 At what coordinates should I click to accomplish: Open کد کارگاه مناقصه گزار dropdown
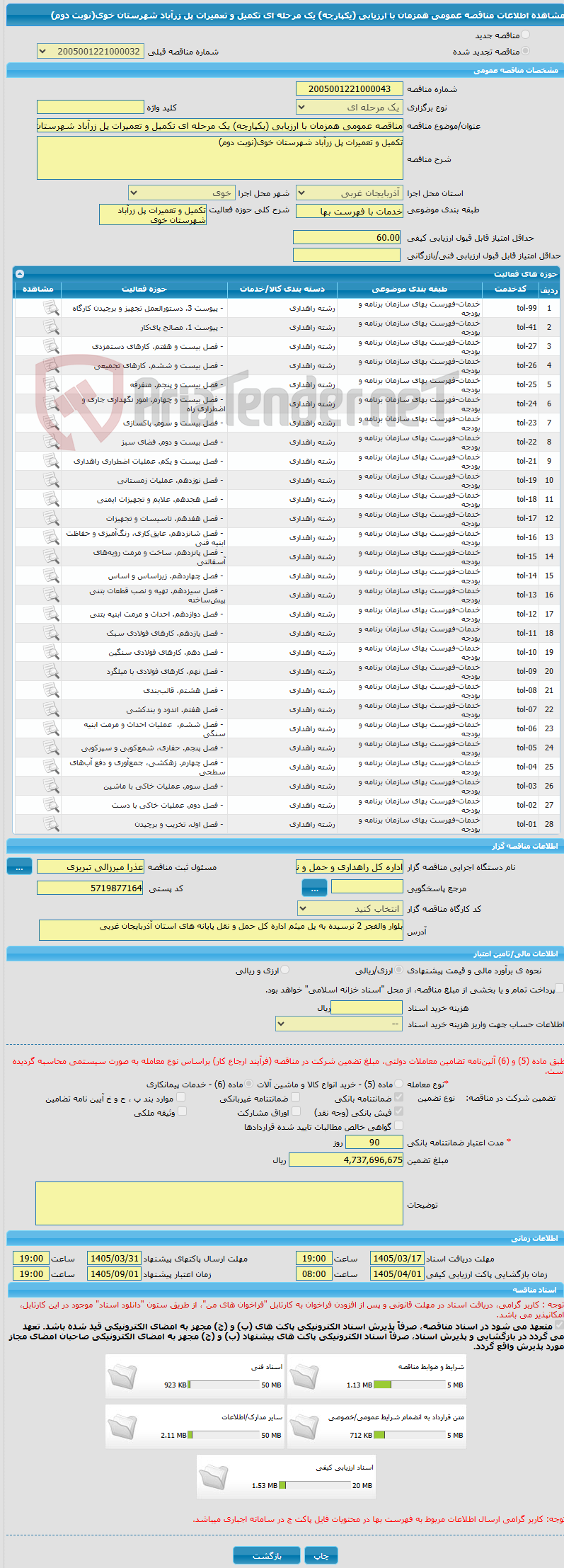pos(350,908)
